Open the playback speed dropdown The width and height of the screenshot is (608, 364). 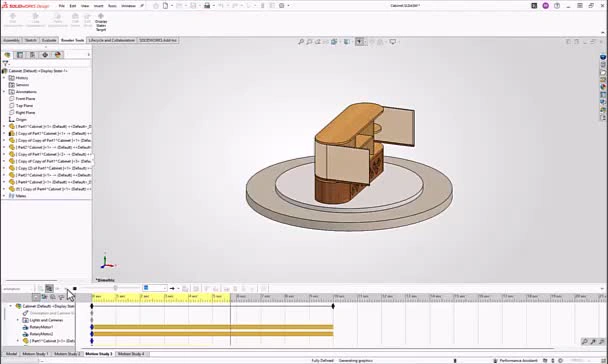pos(155,288)
